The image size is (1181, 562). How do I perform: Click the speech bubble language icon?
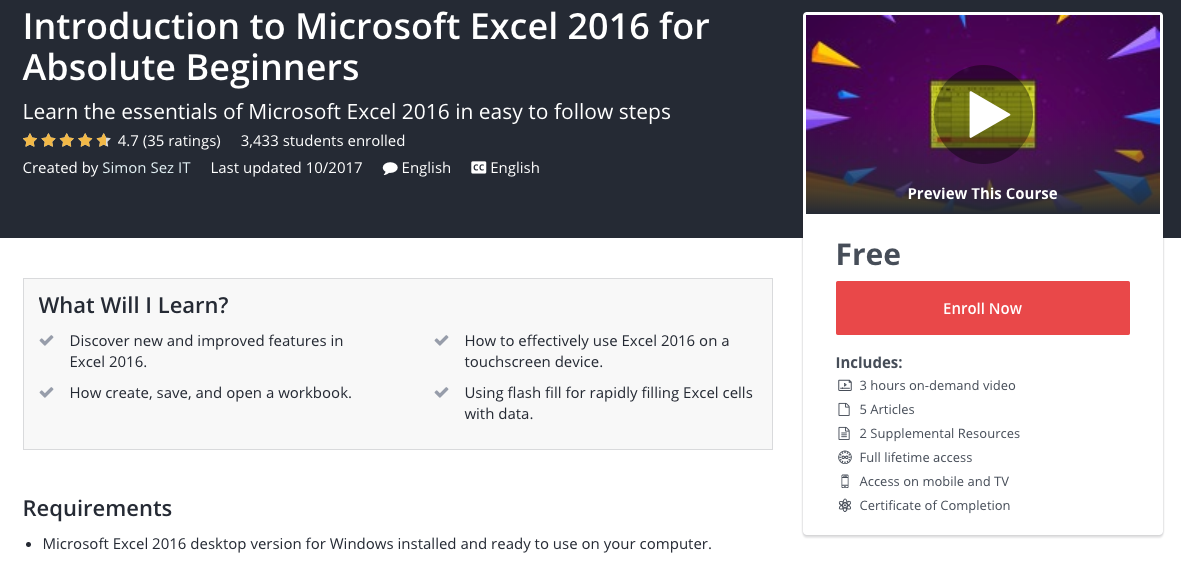[389, 169]
